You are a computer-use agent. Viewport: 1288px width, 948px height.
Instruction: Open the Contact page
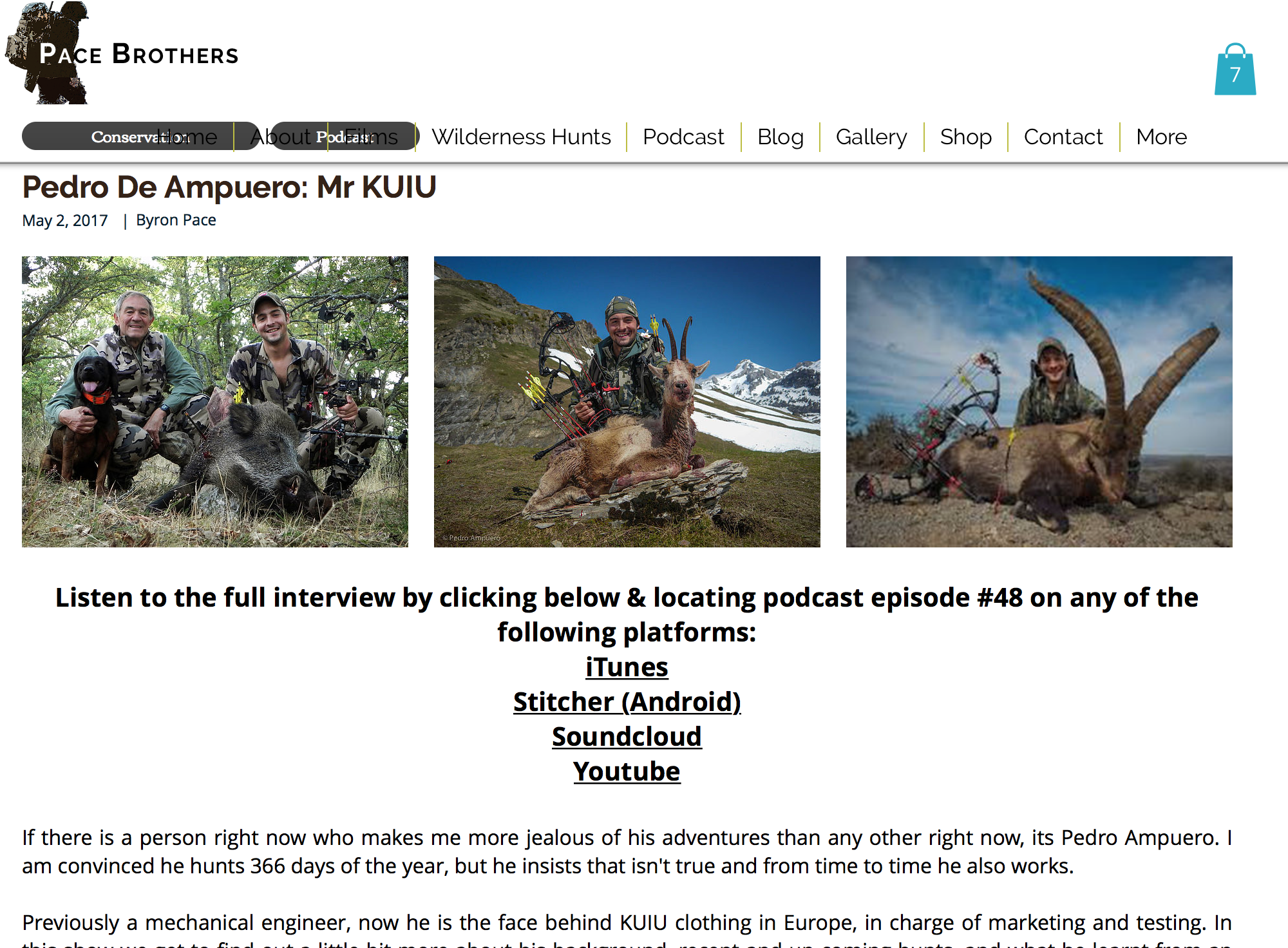click(1063, 137)
